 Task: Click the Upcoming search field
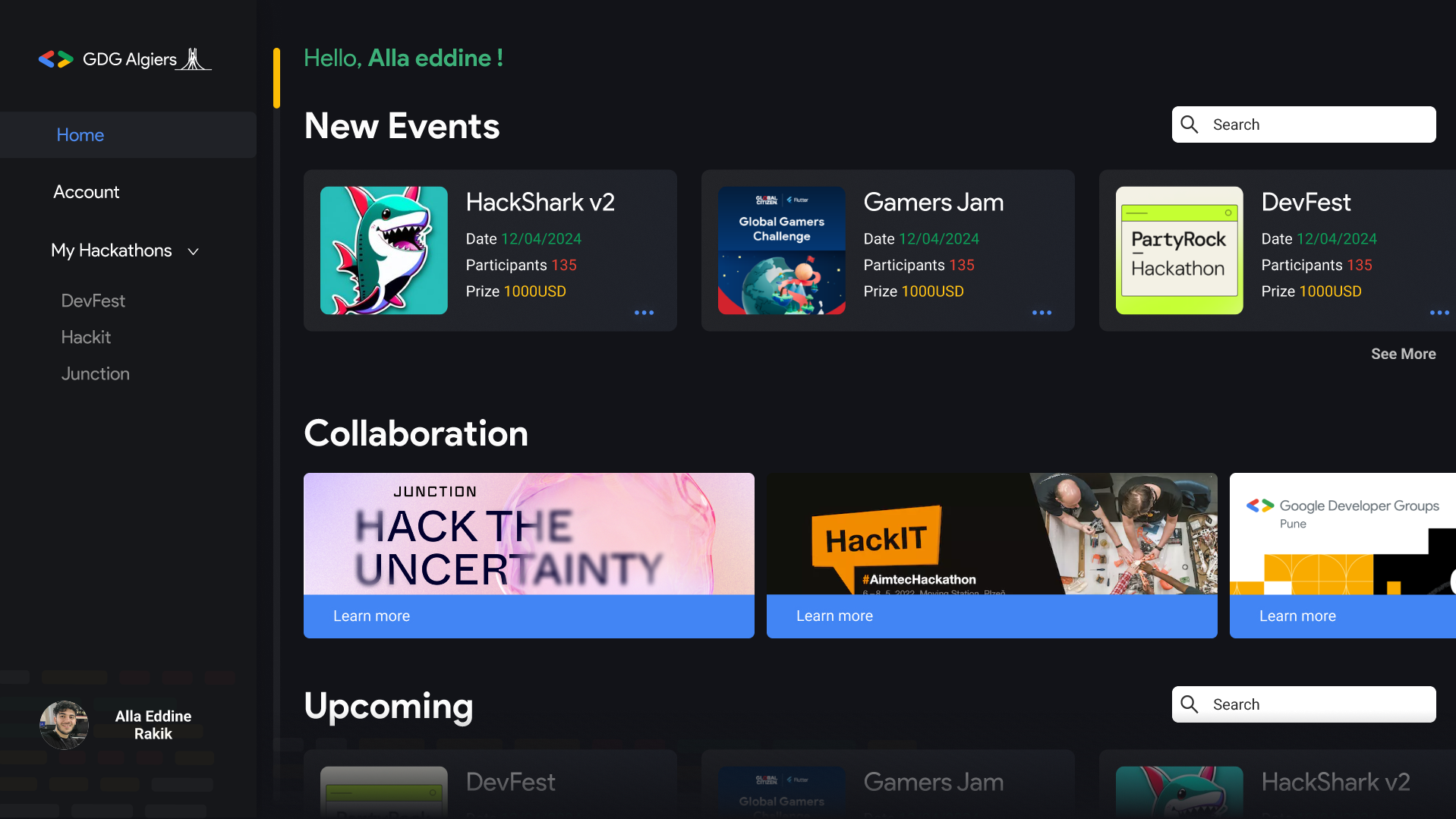click(1303, 704)
